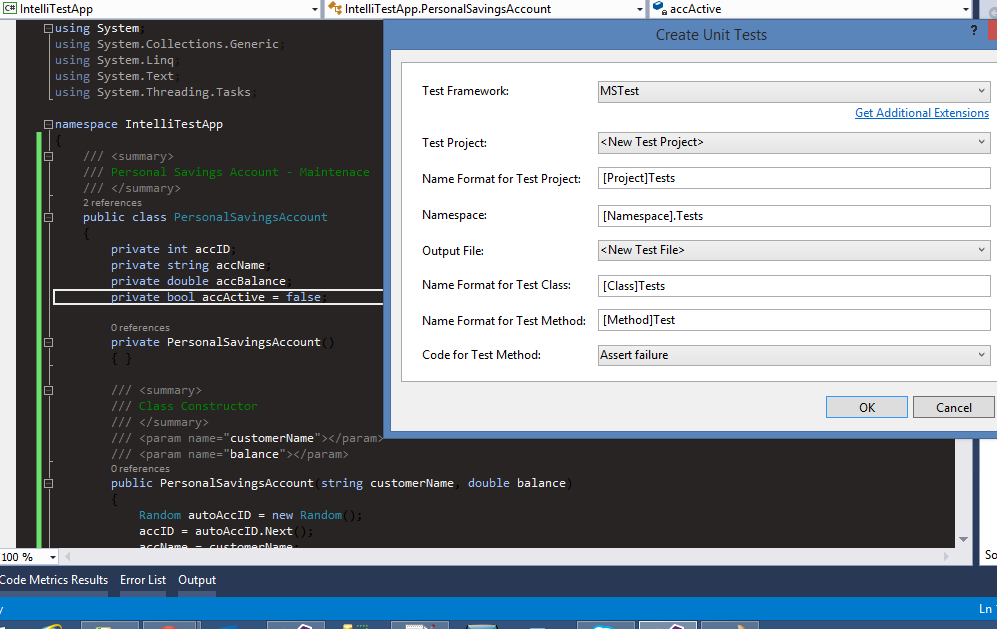Click 0 references above the public constructor

tap(140, 469)
